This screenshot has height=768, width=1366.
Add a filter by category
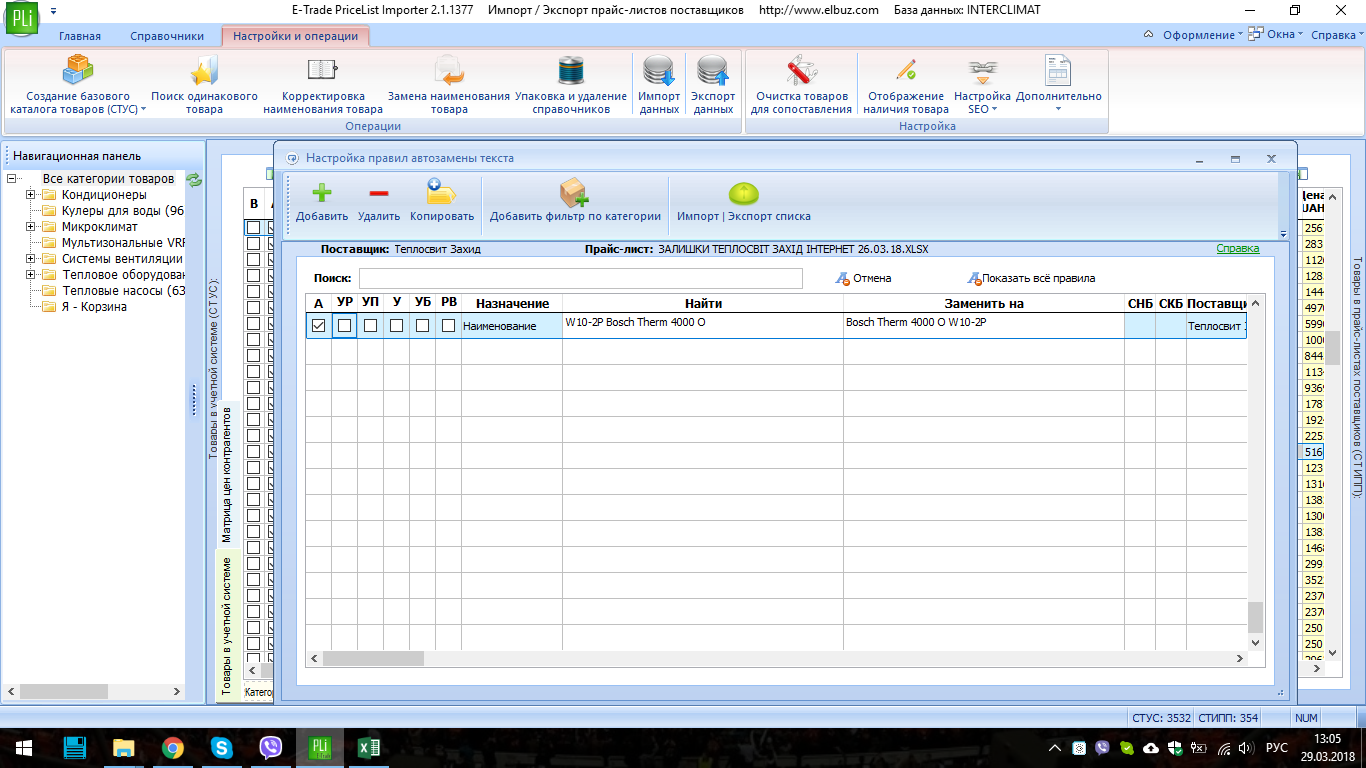pyautogui.click(x=575, y=201)
